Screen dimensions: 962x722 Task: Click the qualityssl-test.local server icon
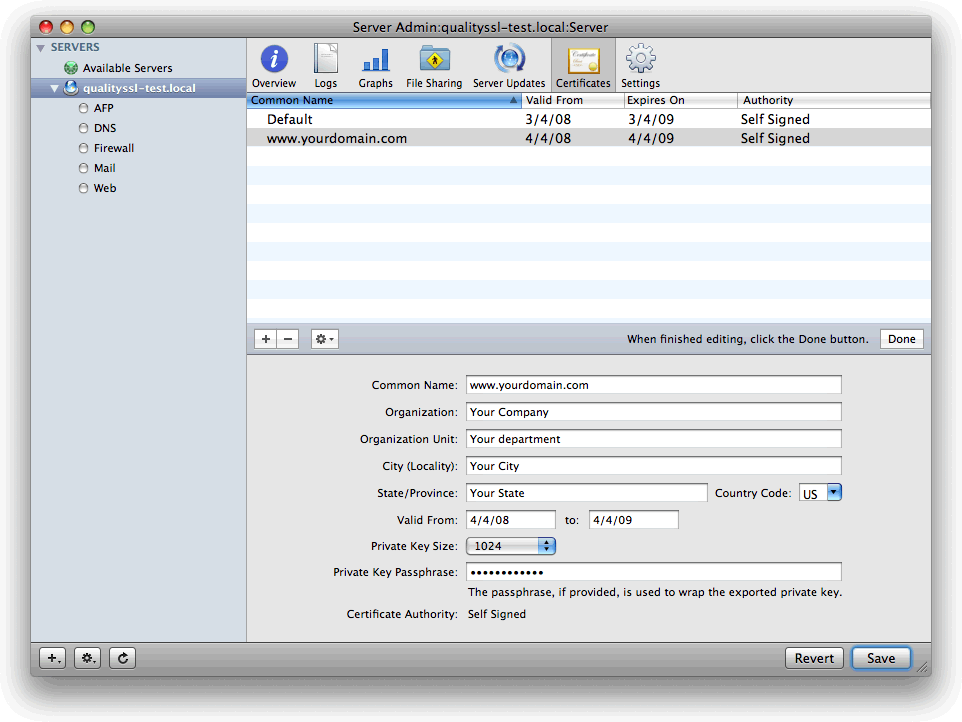tap(71, 88)
